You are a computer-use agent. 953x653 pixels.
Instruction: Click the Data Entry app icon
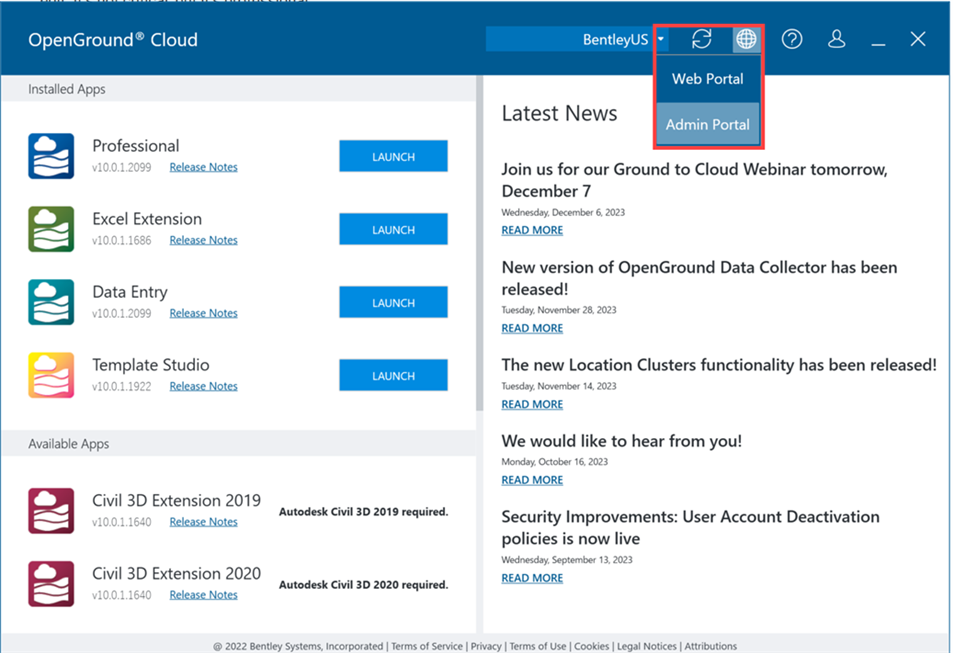click(51, 302)
